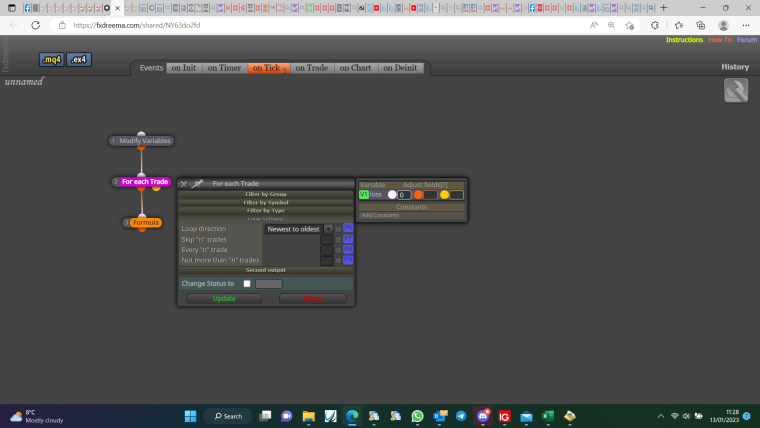Image resolution: width=760 pixels, height=428 pixels.
Task: Click the yellow-bordered adjust field
Action: [x=456, y=195]
